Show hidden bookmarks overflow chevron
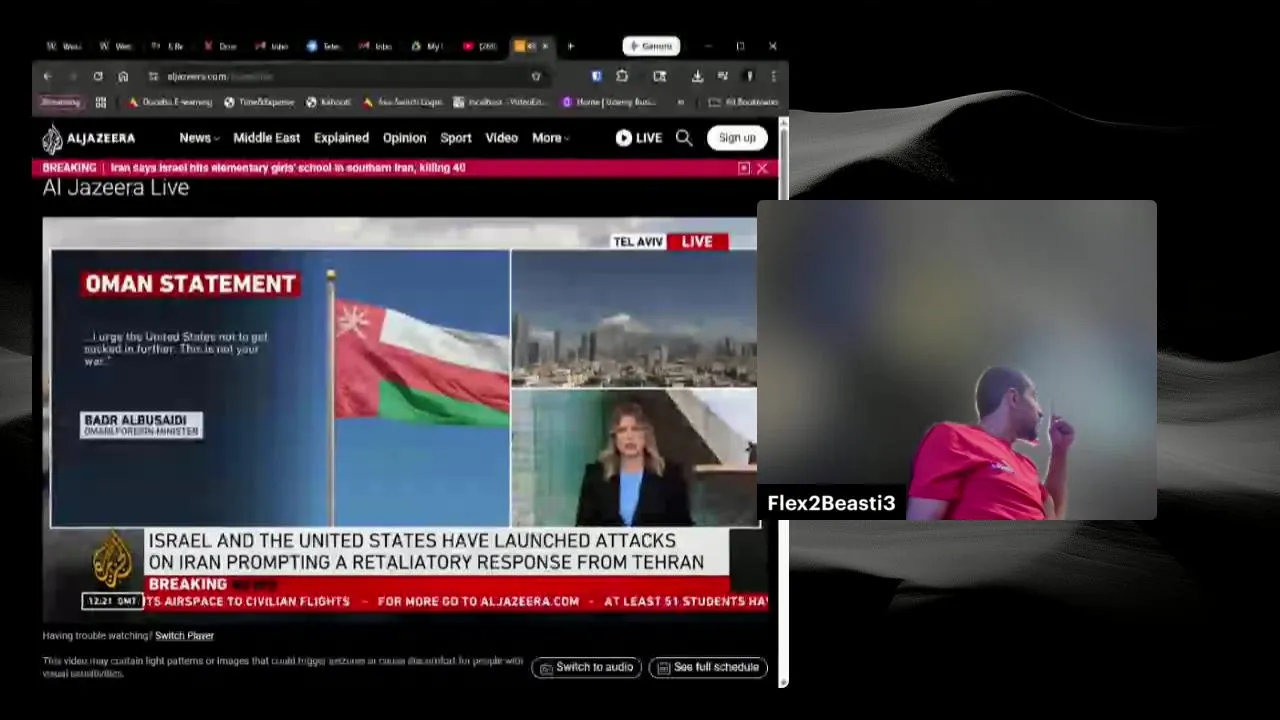This screenshot has width=1280, height=720. tap(681, 102)
